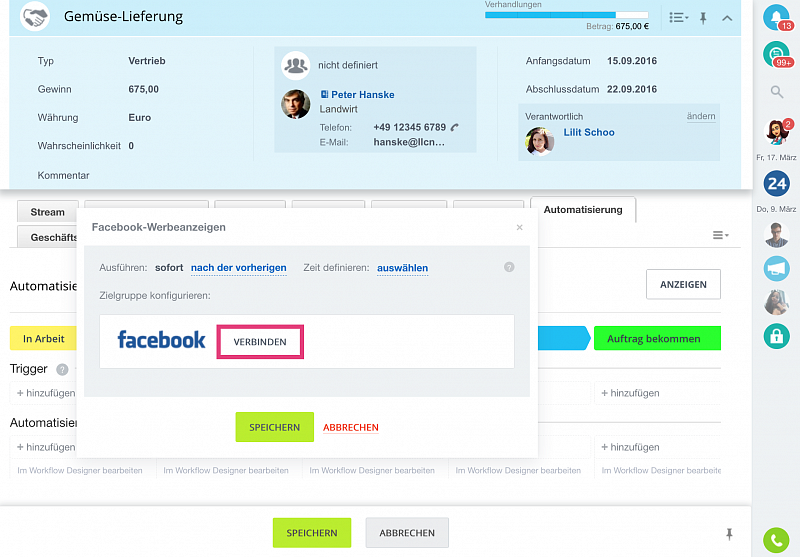Image resolution: width=800 pixels, height=557 pixels.
Task: Click the grey Abbrechen button at page bottom
Action: click(407, 533)
